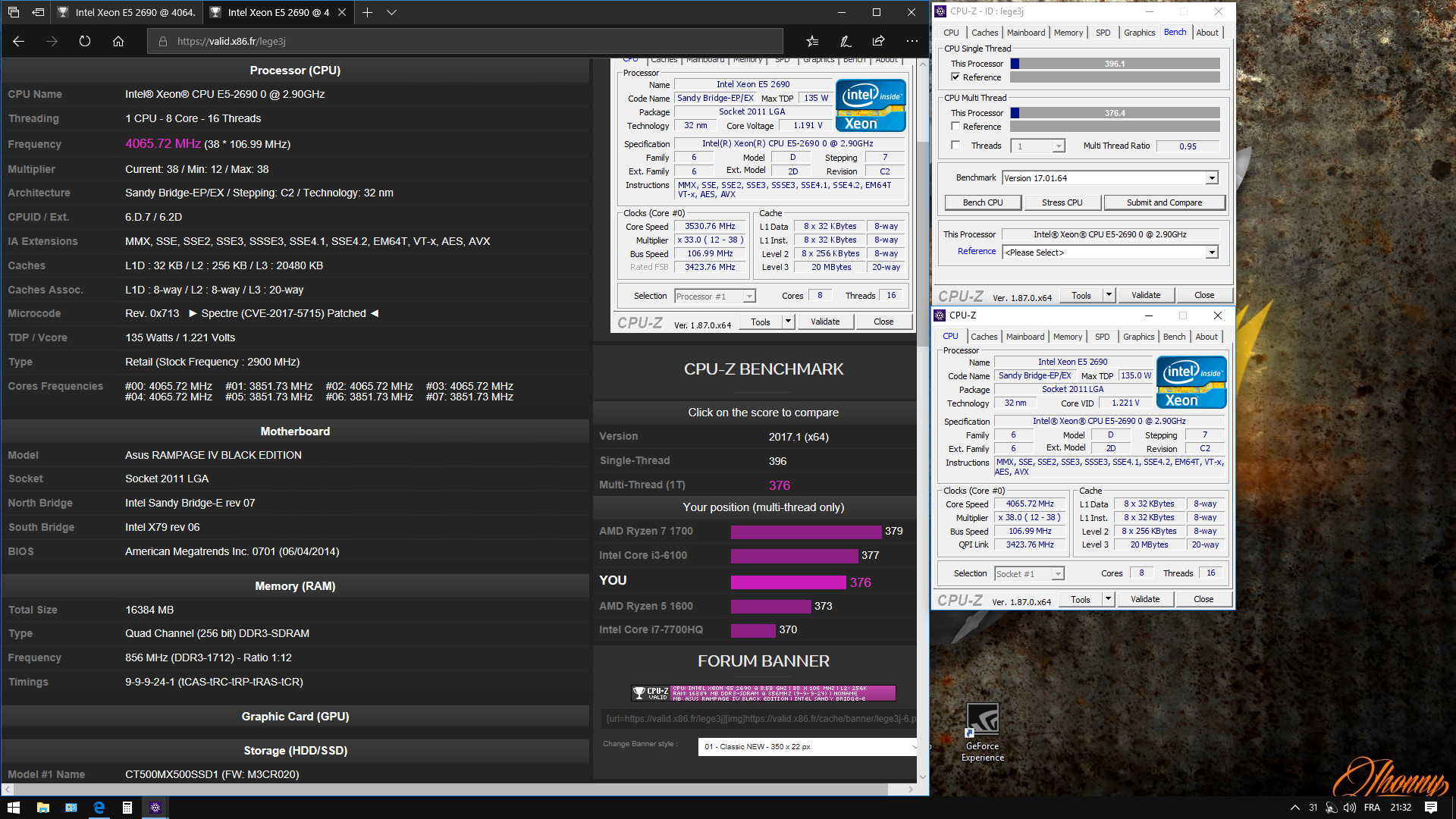Open Change Banner style dropdown
The width and height of the screenshot is (1456, 819).
pos(807,747)
